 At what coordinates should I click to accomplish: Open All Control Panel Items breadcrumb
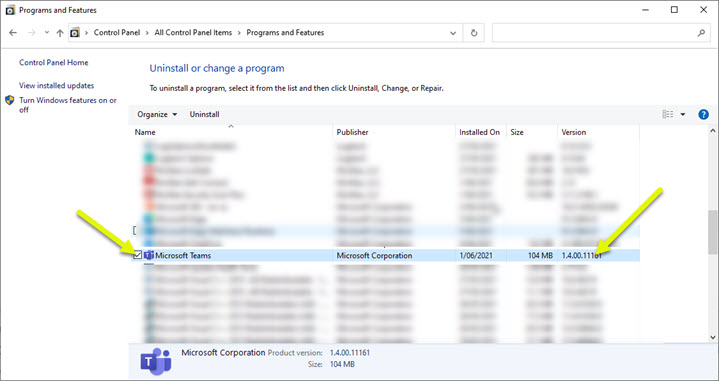(193, 33)
